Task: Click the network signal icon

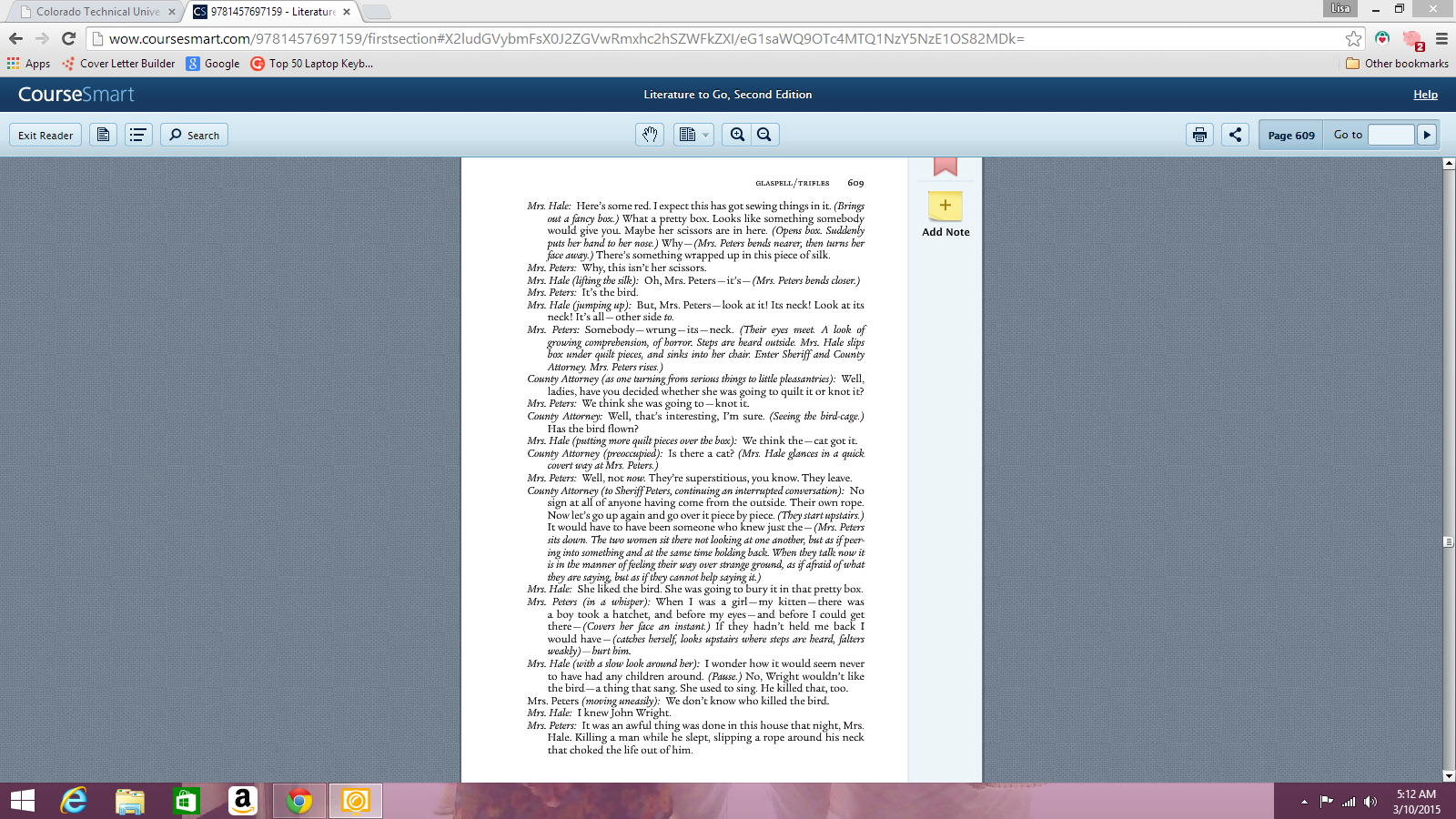Action: tap(1349, 802)
